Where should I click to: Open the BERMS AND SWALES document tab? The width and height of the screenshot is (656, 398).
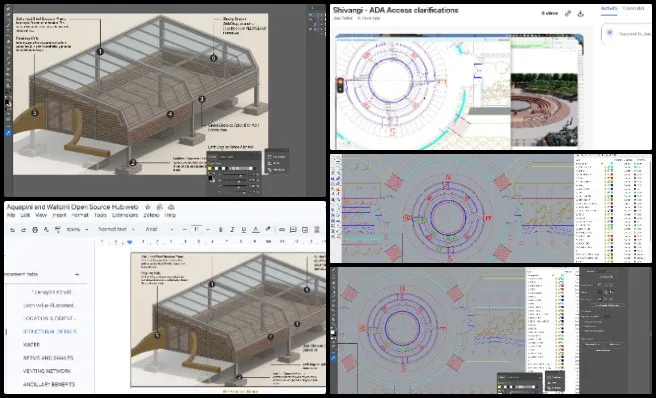click(x=48, y=358)
